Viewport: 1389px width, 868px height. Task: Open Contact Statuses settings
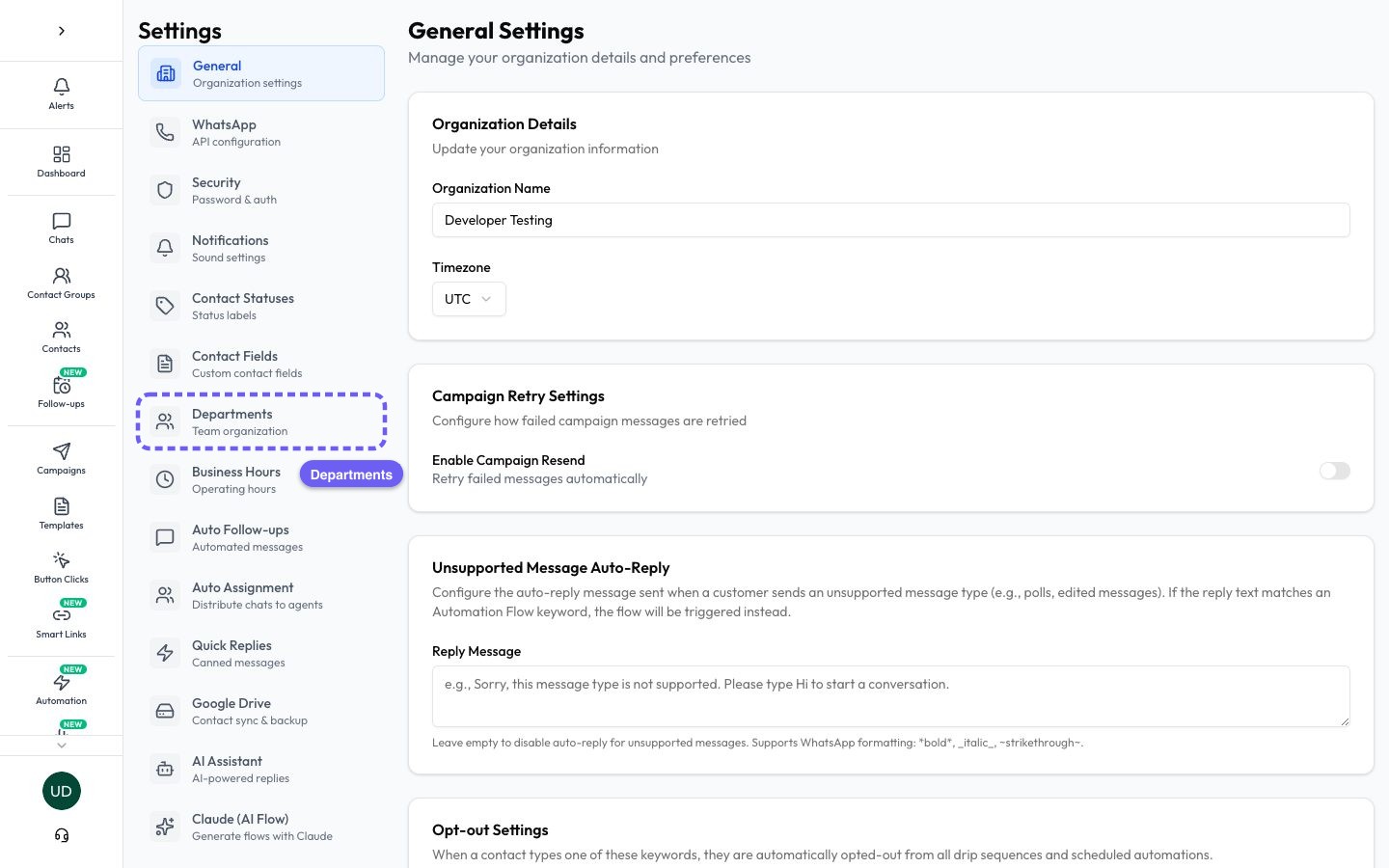pyautogui.click(x=261, y=306)
